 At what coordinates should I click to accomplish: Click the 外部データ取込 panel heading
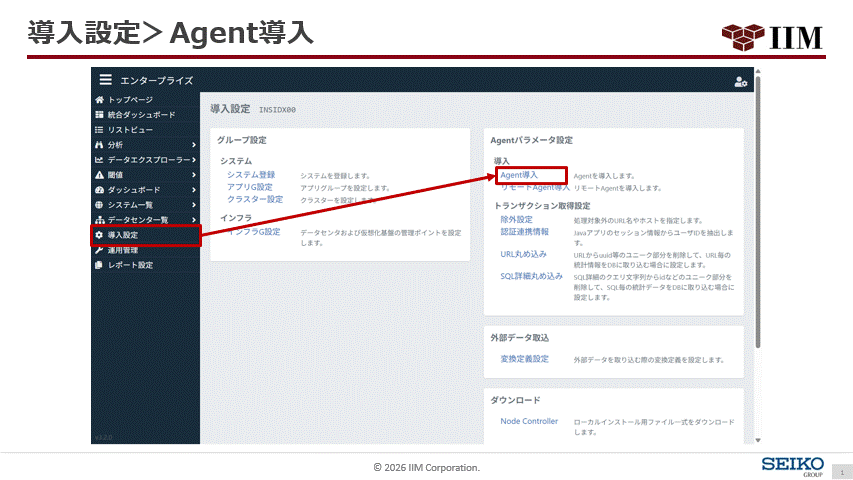(x=520, y=338)
